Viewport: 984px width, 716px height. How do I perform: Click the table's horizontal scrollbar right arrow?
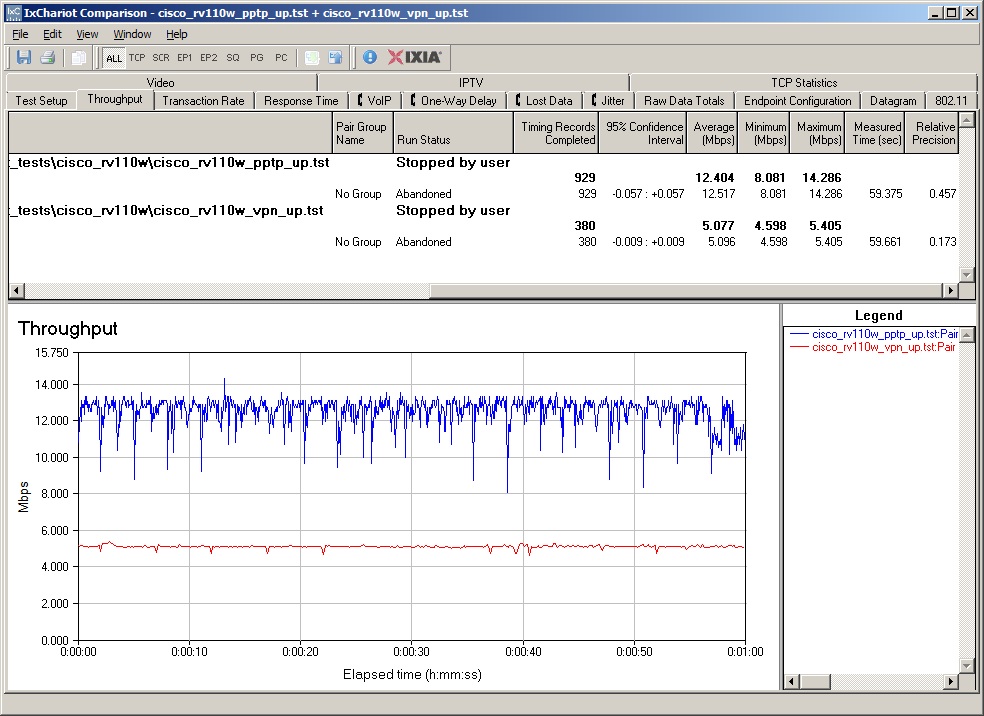(951, 290)
